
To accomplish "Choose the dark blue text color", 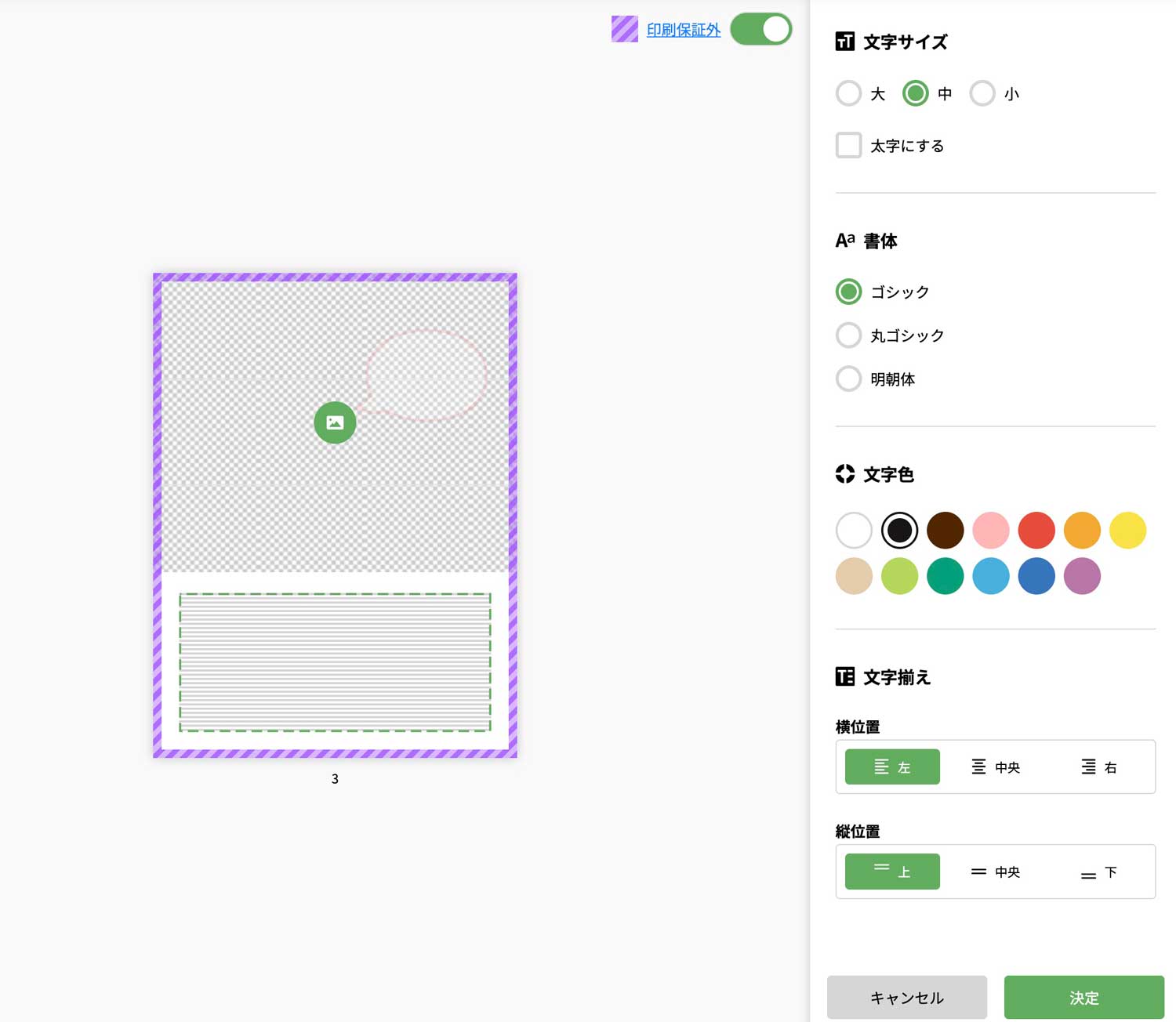I will tap(1036, 576).
